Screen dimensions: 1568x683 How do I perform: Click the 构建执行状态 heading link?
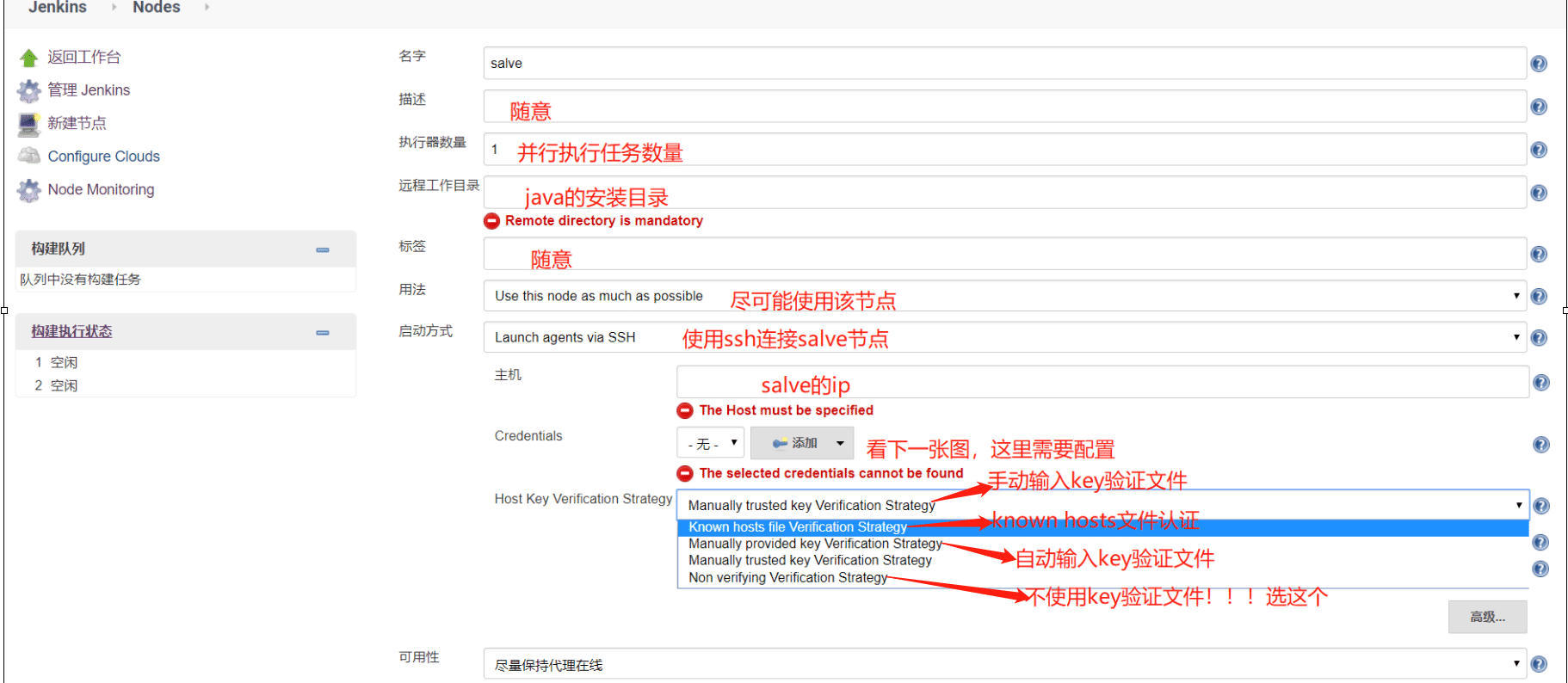click(71, 332)
